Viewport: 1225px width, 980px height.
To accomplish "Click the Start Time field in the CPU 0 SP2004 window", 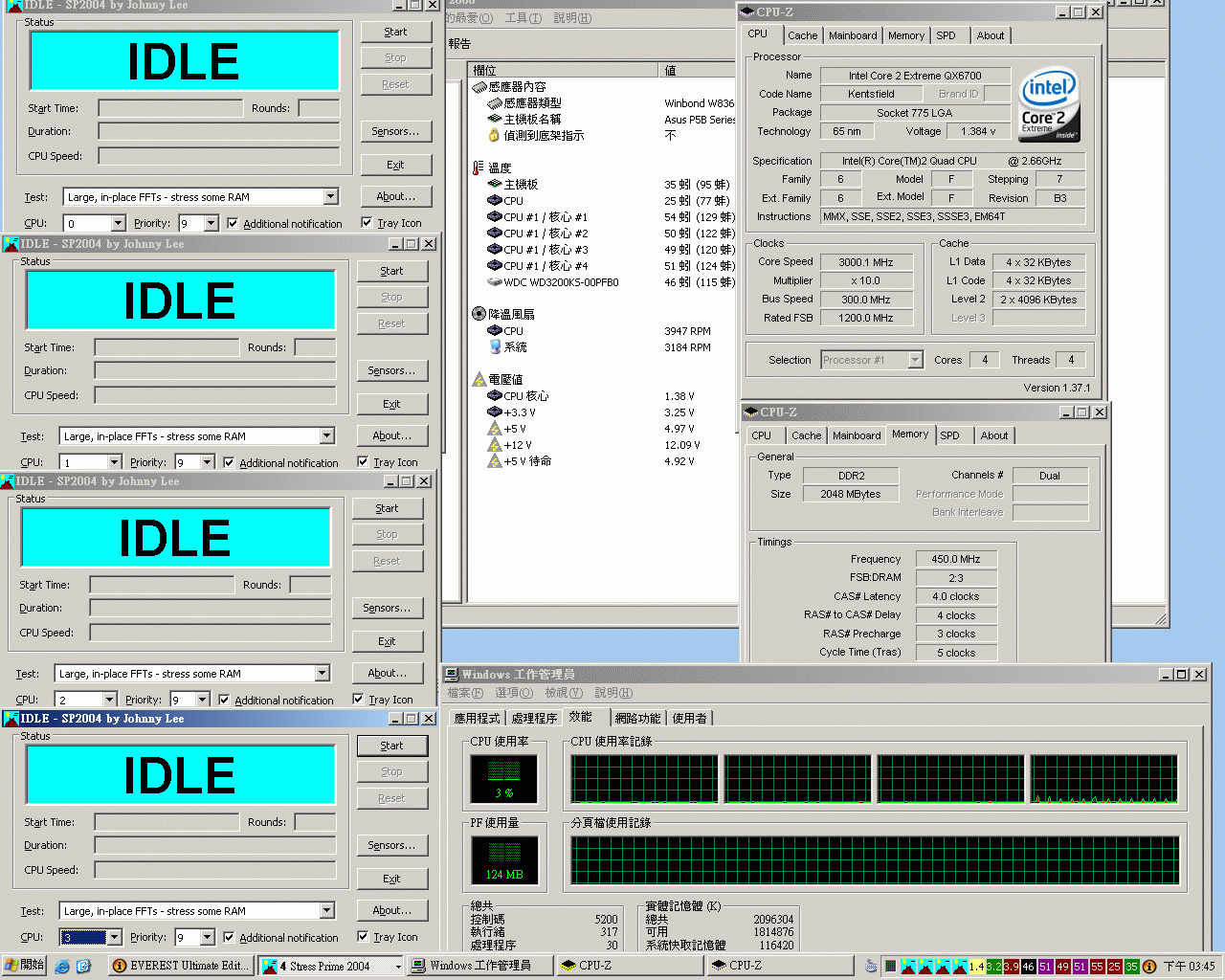I will 170,108.
